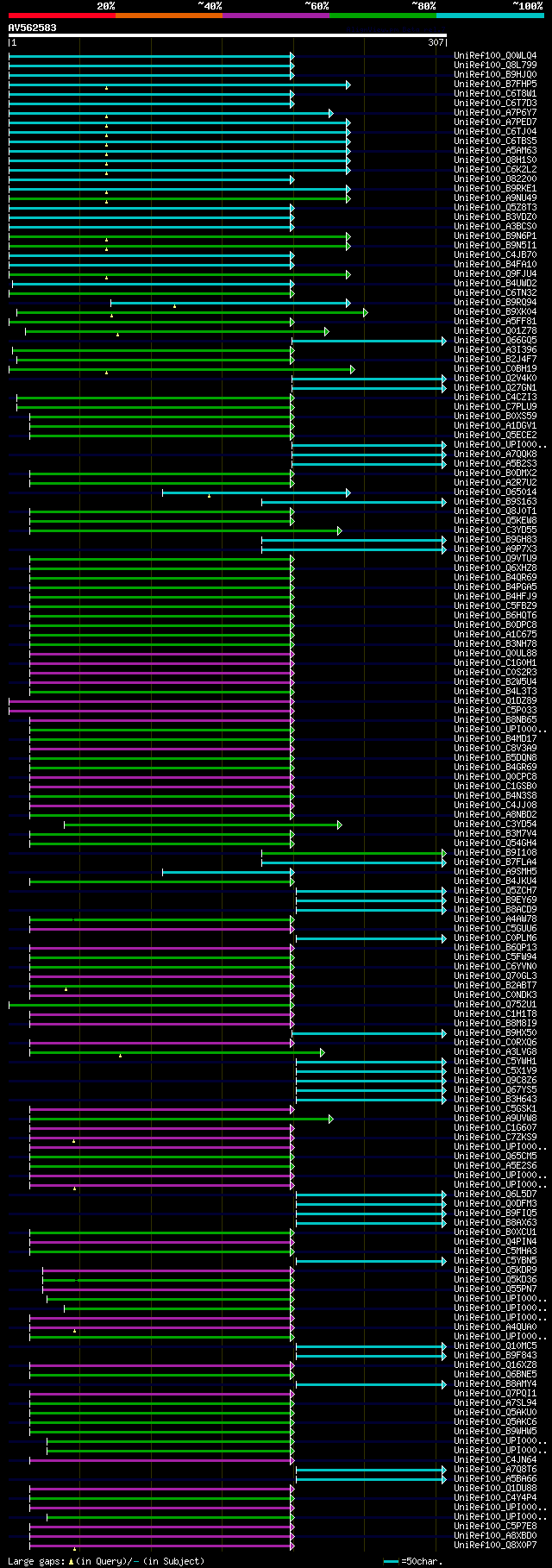Select hit UniRef100_A1C675
Viewport: 552px width, 1568px height.
tap(495, 635)
